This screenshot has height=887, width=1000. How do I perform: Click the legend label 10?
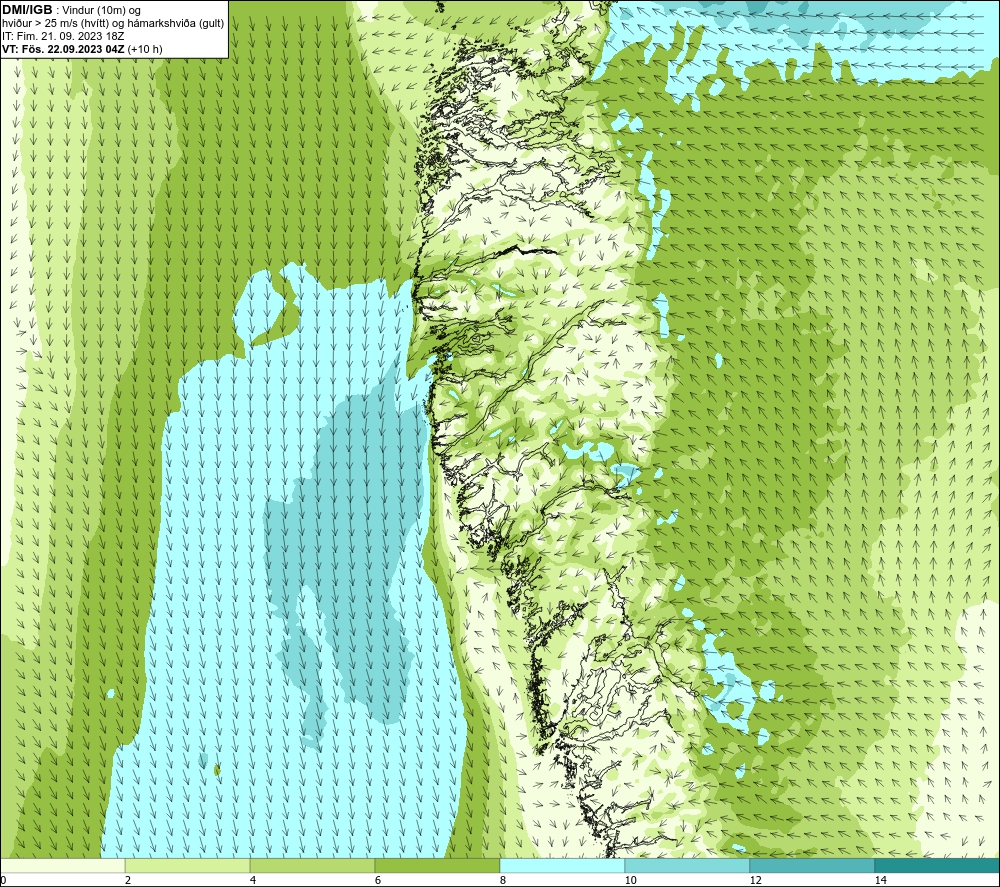pyautogui.click(x=630, y=881)
